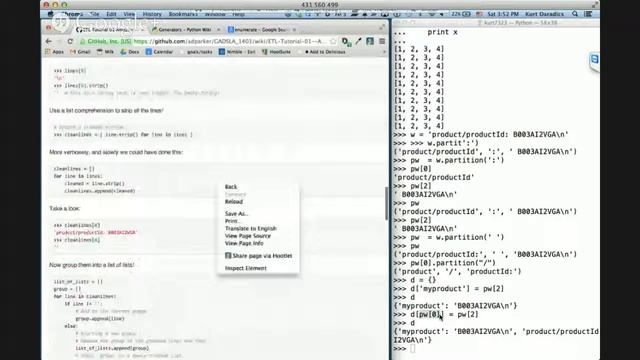
Task: Open Milk bookmark
Action: (105, 52)
